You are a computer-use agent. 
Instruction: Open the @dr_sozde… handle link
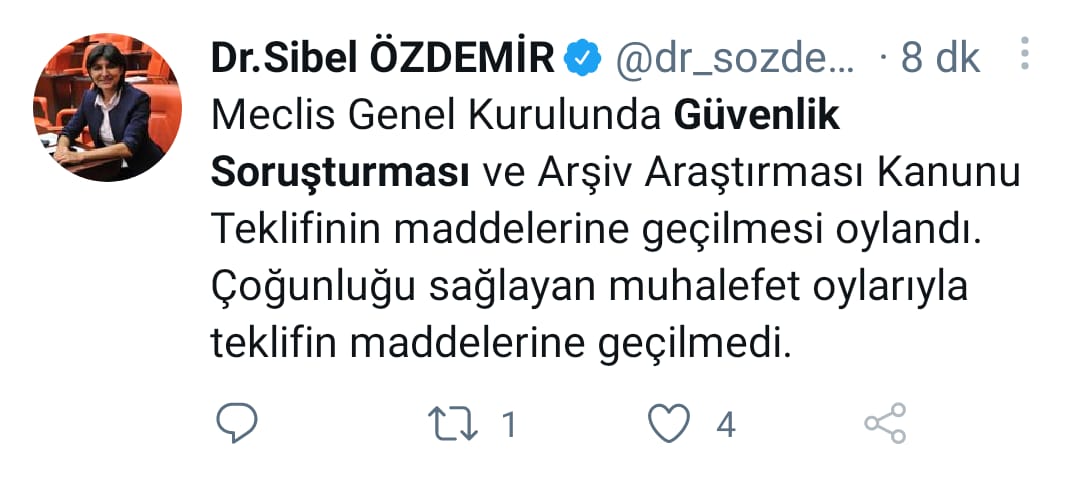point(734,60)
